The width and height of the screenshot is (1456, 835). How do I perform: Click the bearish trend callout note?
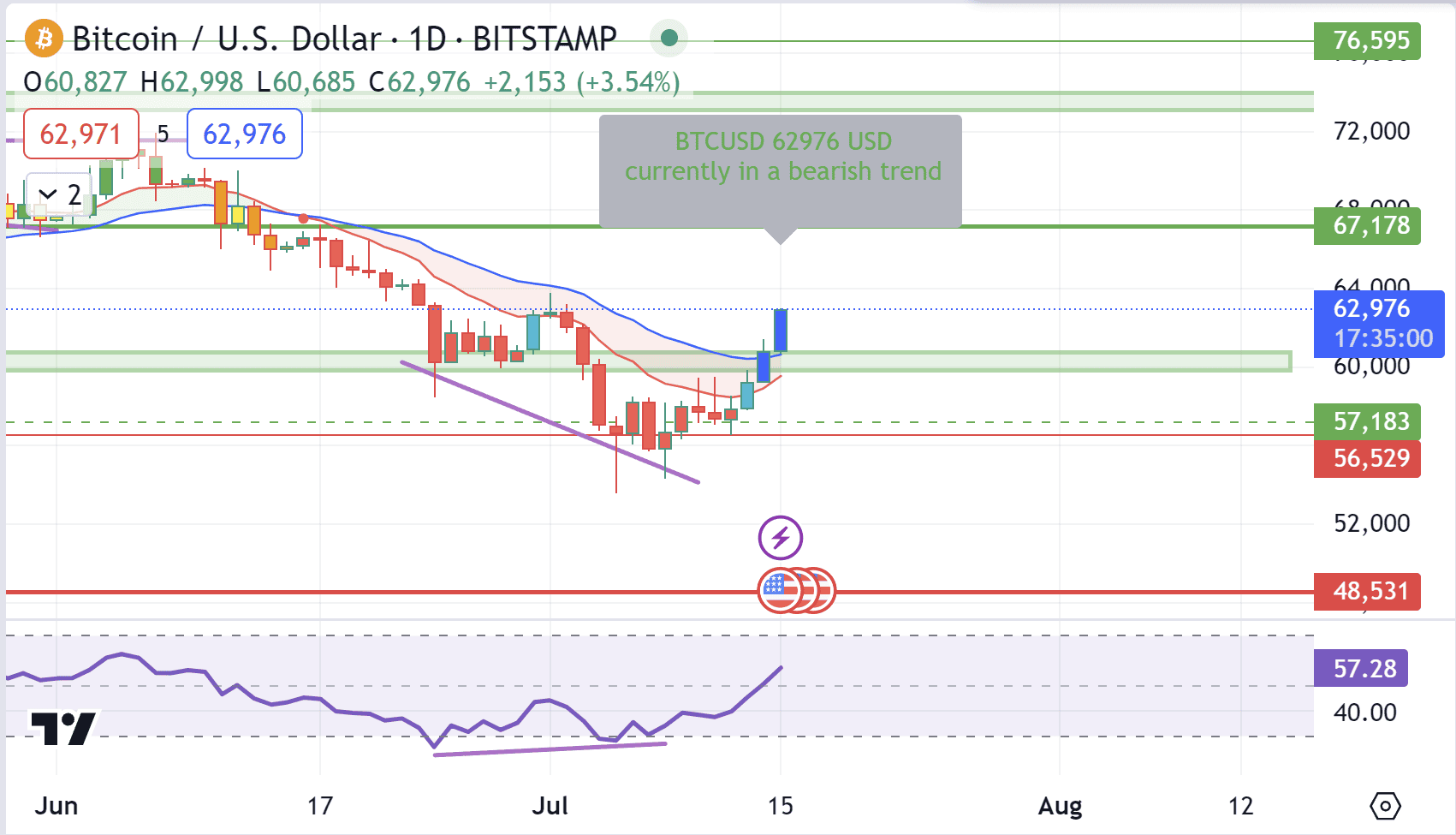click(781, 171)
